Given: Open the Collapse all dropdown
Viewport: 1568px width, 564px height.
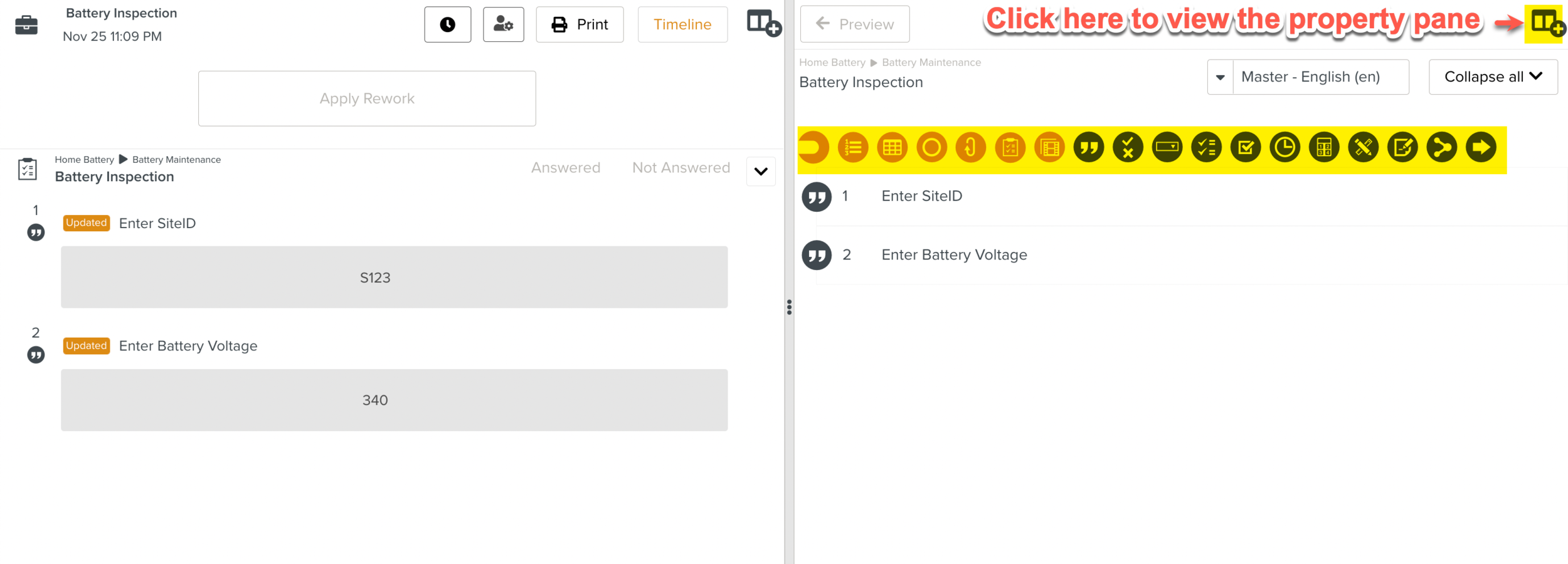Looking at the screenshot, I should 1492,77.
